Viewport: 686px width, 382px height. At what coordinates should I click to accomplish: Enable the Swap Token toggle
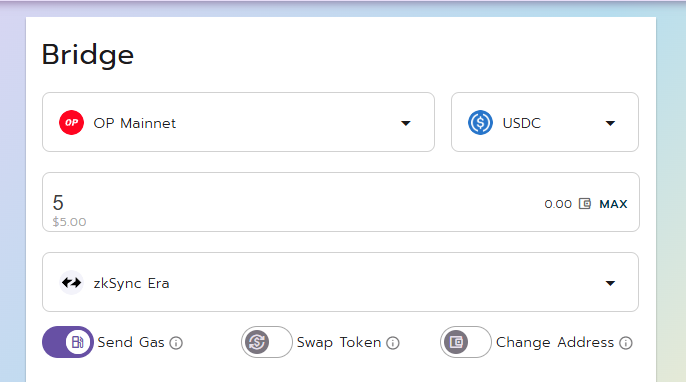[x=266, y=342]
